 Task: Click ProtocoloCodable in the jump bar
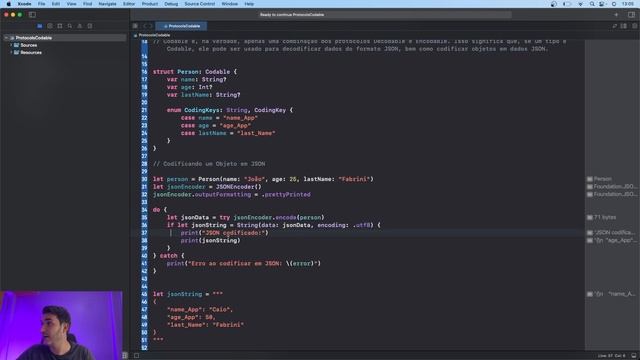coord(154,35)
